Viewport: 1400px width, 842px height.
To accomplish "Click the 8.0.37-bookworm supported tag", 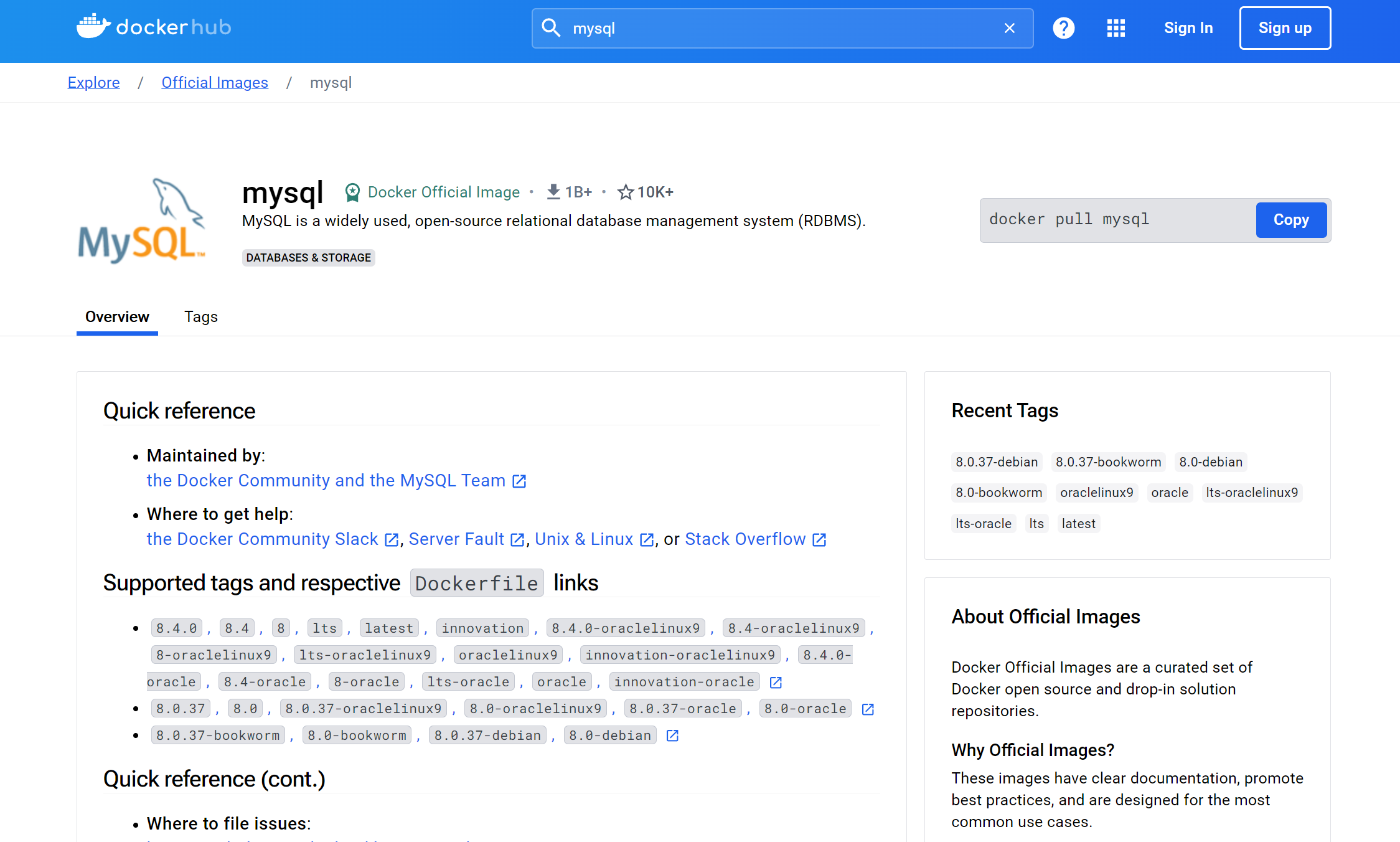I will [218, 736].
